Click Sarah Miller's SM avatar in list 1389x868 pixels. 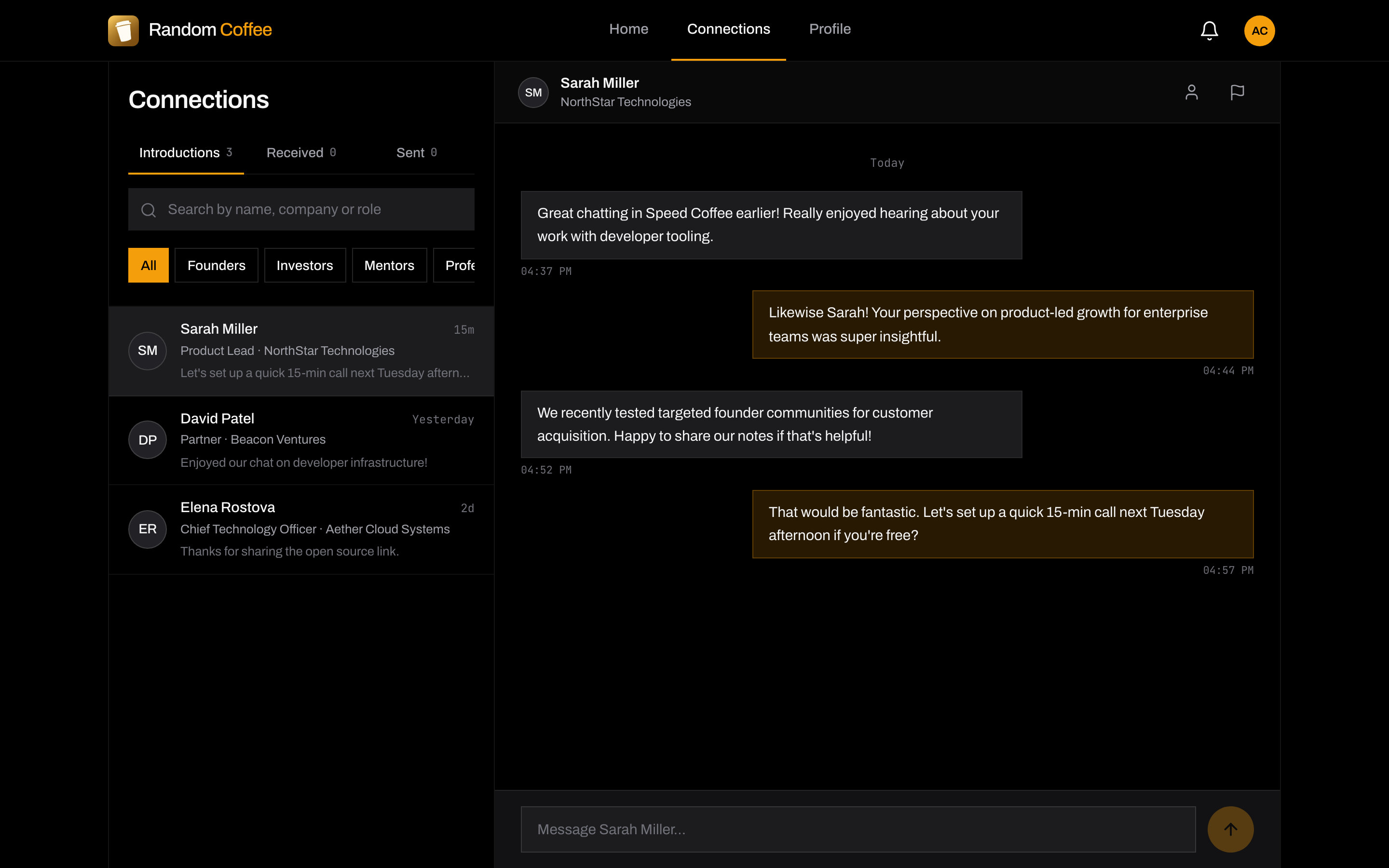[148, 351]
